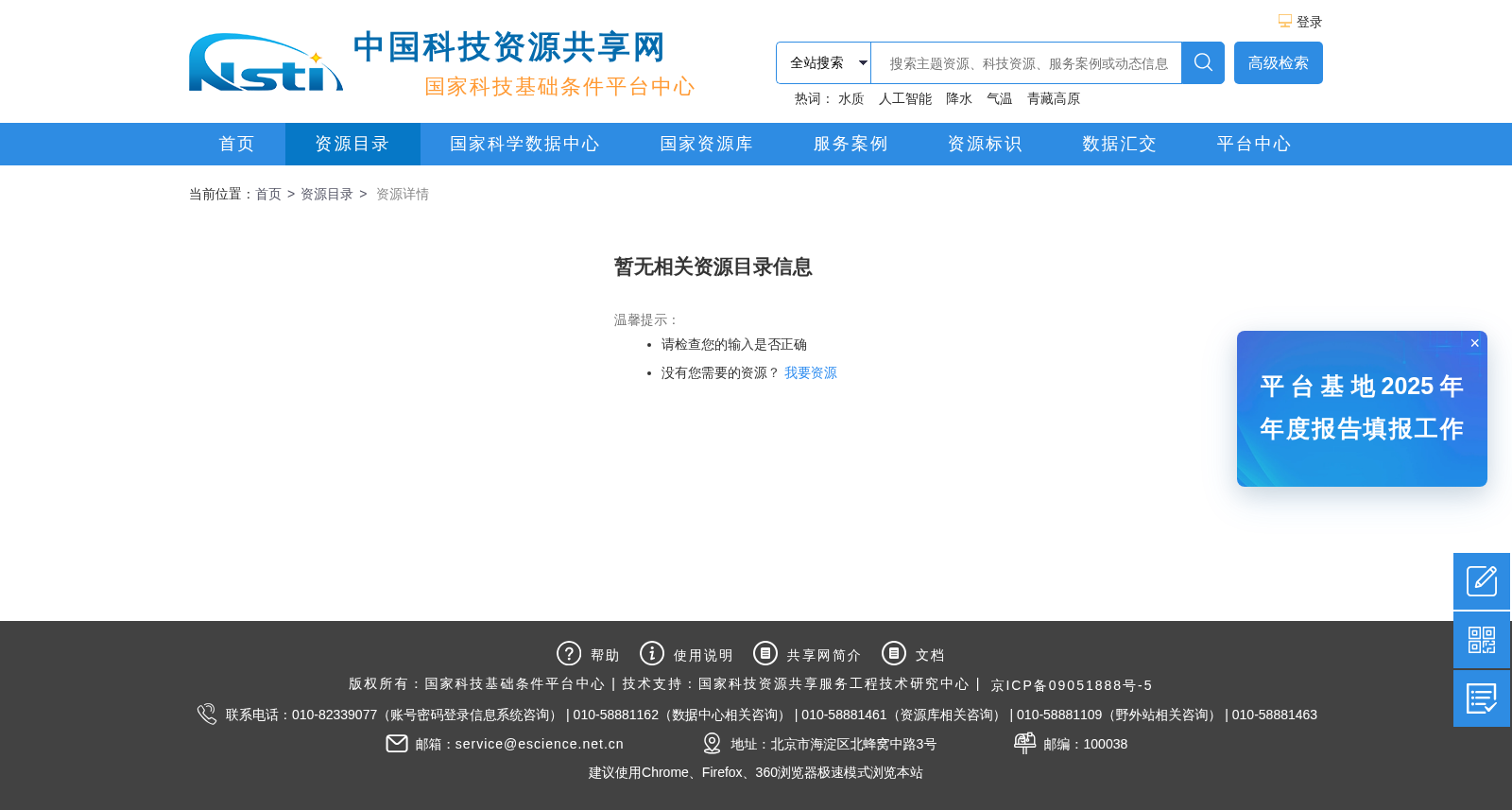Open 平台中心 navigation tab

point(1254,144)
